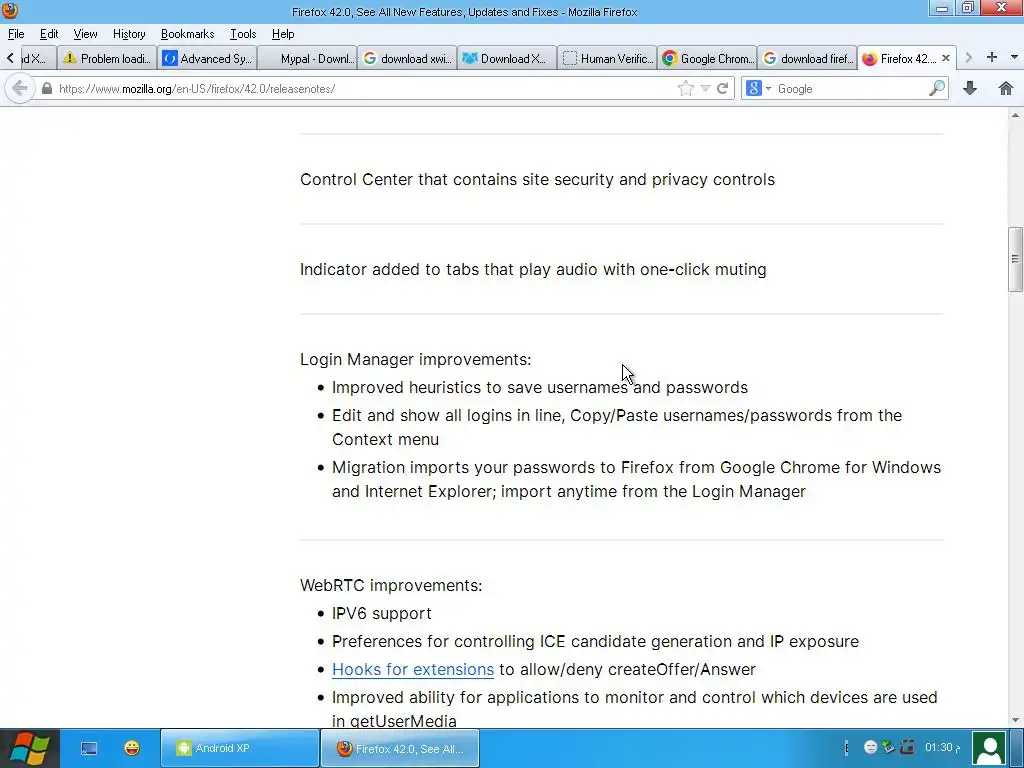Click the taskbar clock 01:30
This screenshot has height=768, width=1024.
[x=942, y=747]
